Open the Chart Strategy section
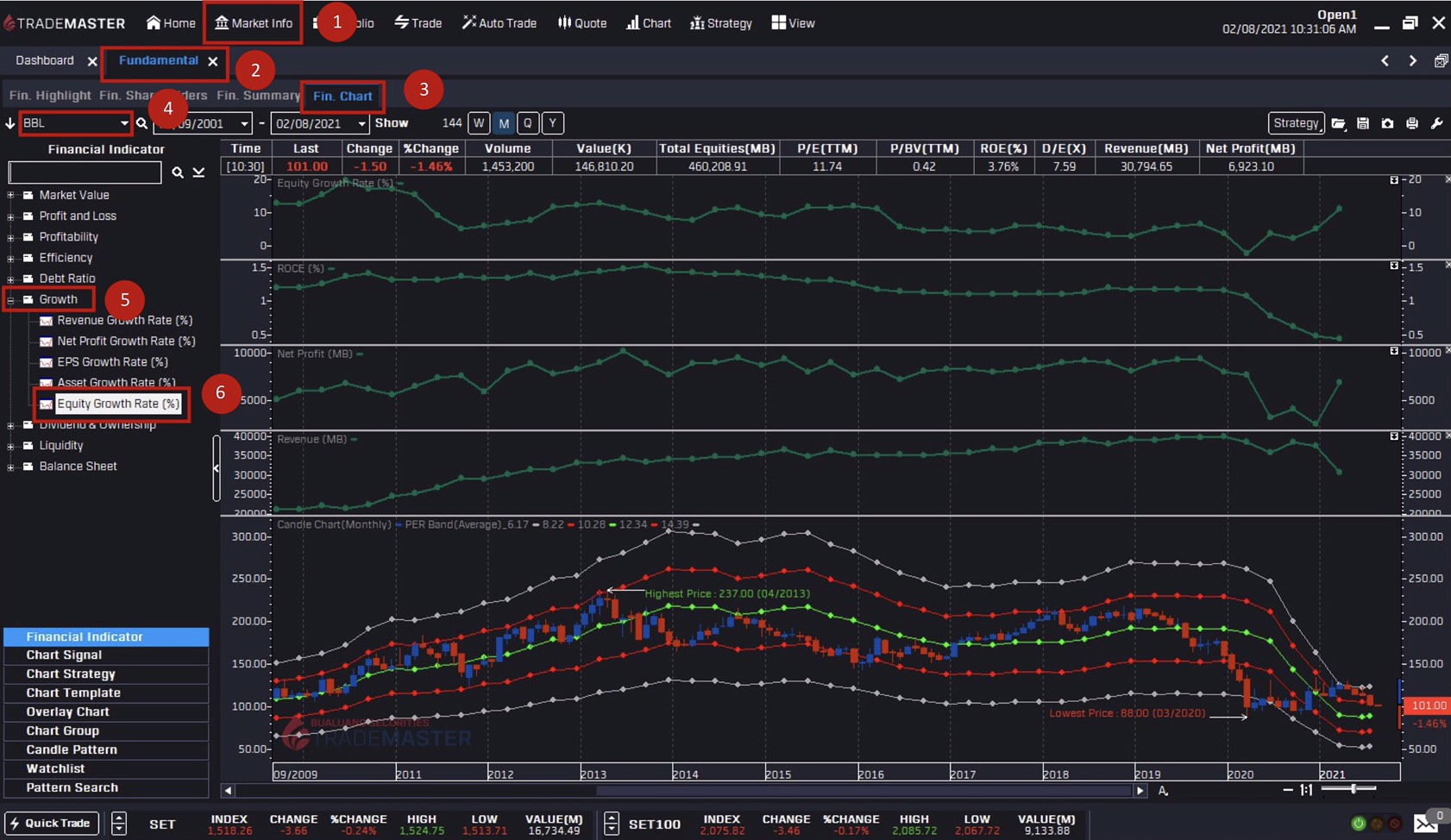Viewport: 1451px width, 840px height. 106,674
